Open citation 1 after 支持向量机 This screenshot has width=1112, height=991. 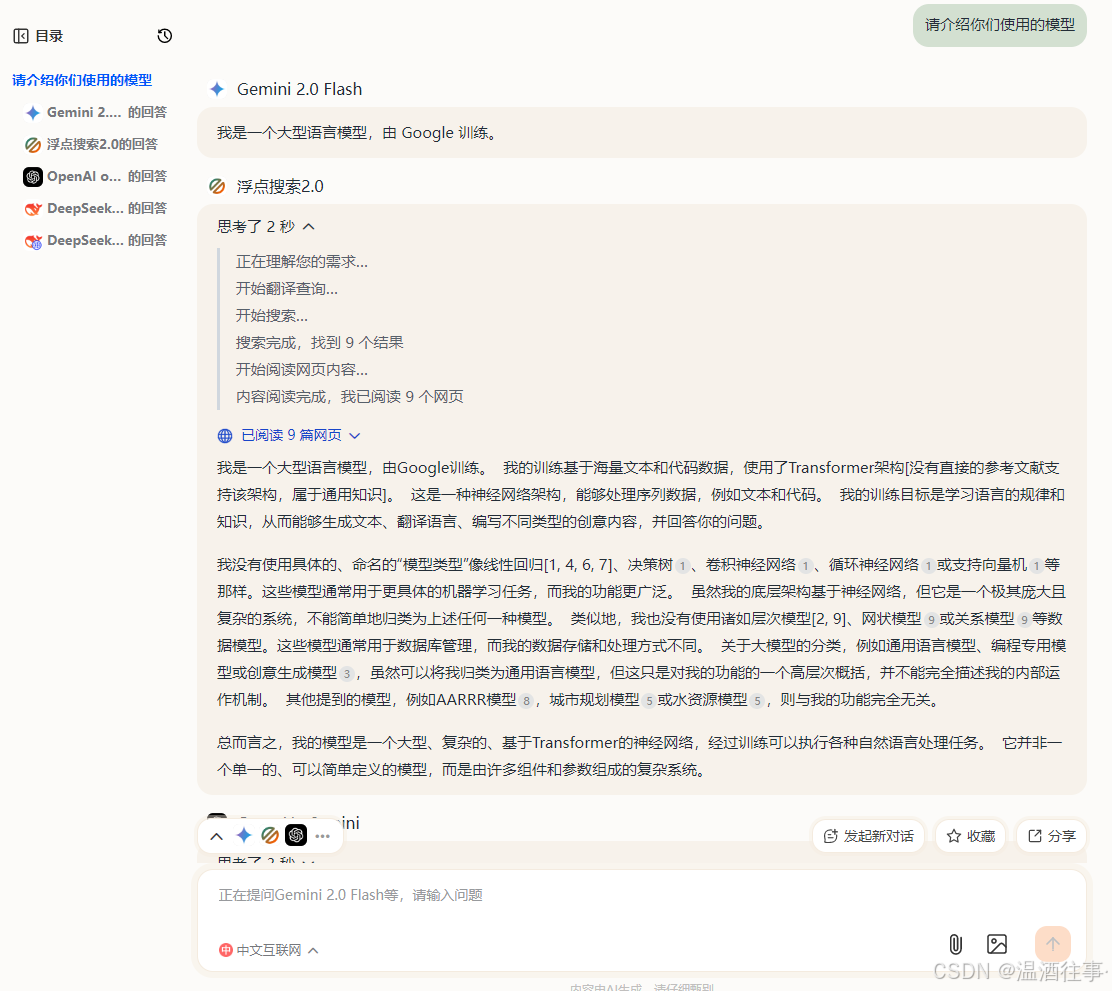1036,566
